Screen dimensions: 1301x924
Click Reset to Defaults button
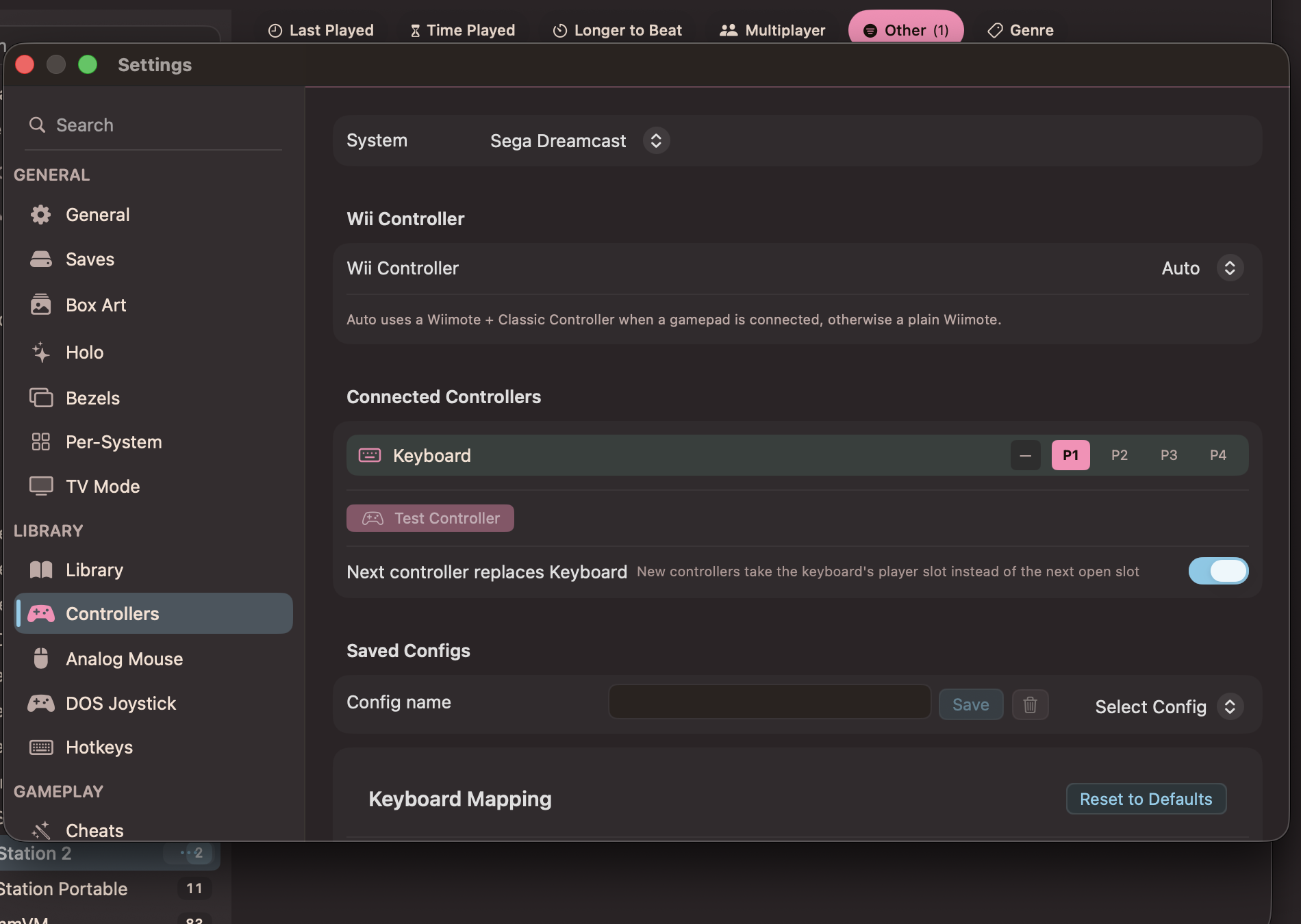(1146, 799)
